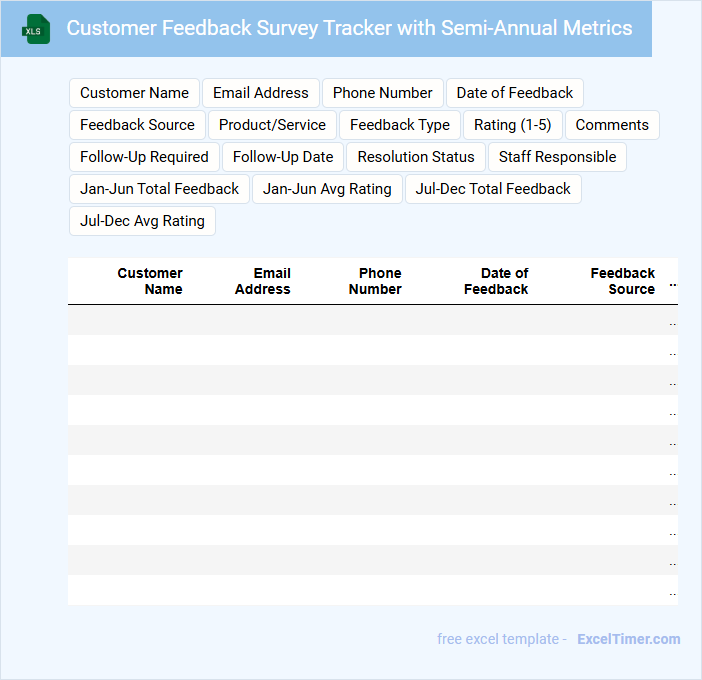Click the Phone Number tag
The image size is (702, 680).
382,93
